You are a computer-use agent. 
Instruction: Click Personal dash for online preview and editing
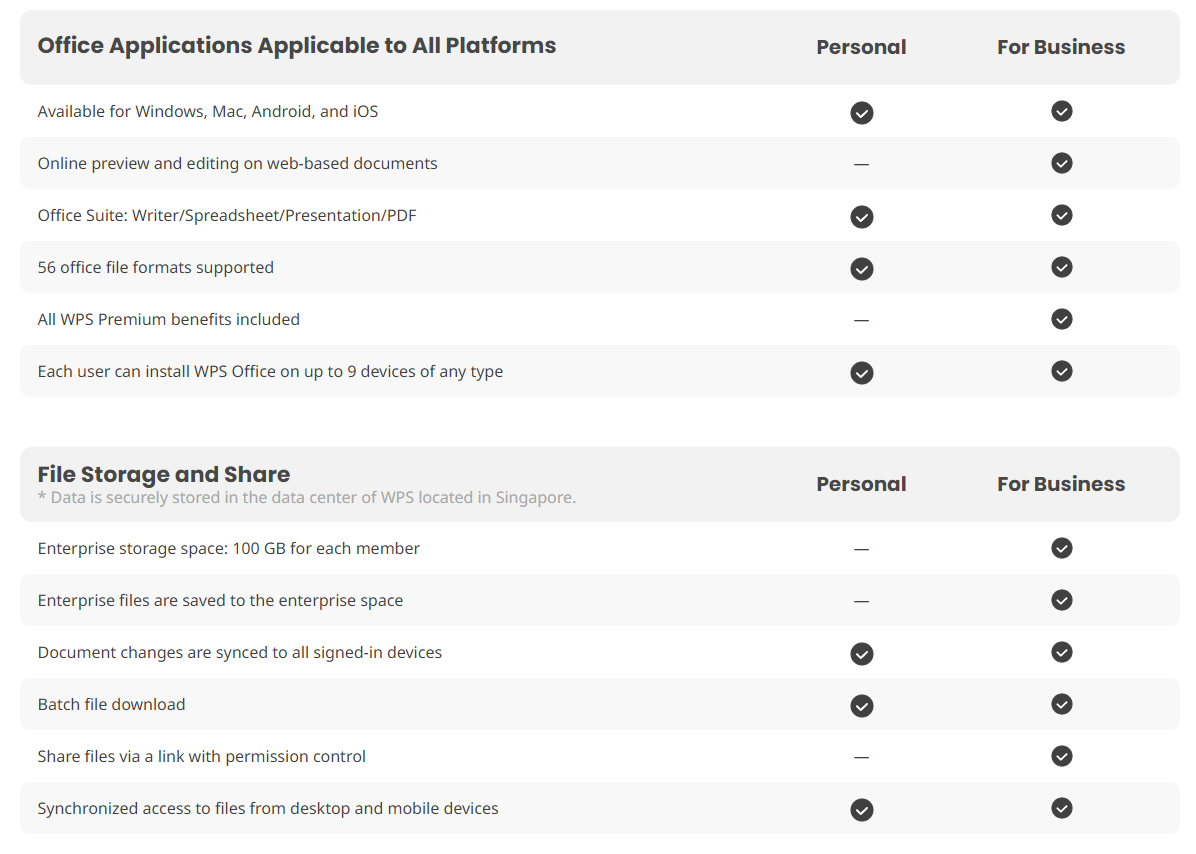tap(861, 164)
